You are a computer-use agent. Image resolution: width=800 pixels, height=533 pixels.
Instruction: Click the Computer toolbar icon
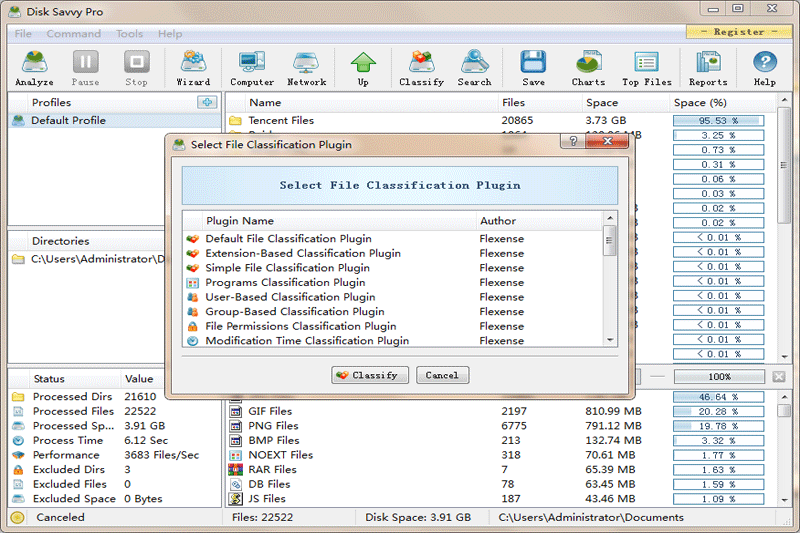point(252,68)
